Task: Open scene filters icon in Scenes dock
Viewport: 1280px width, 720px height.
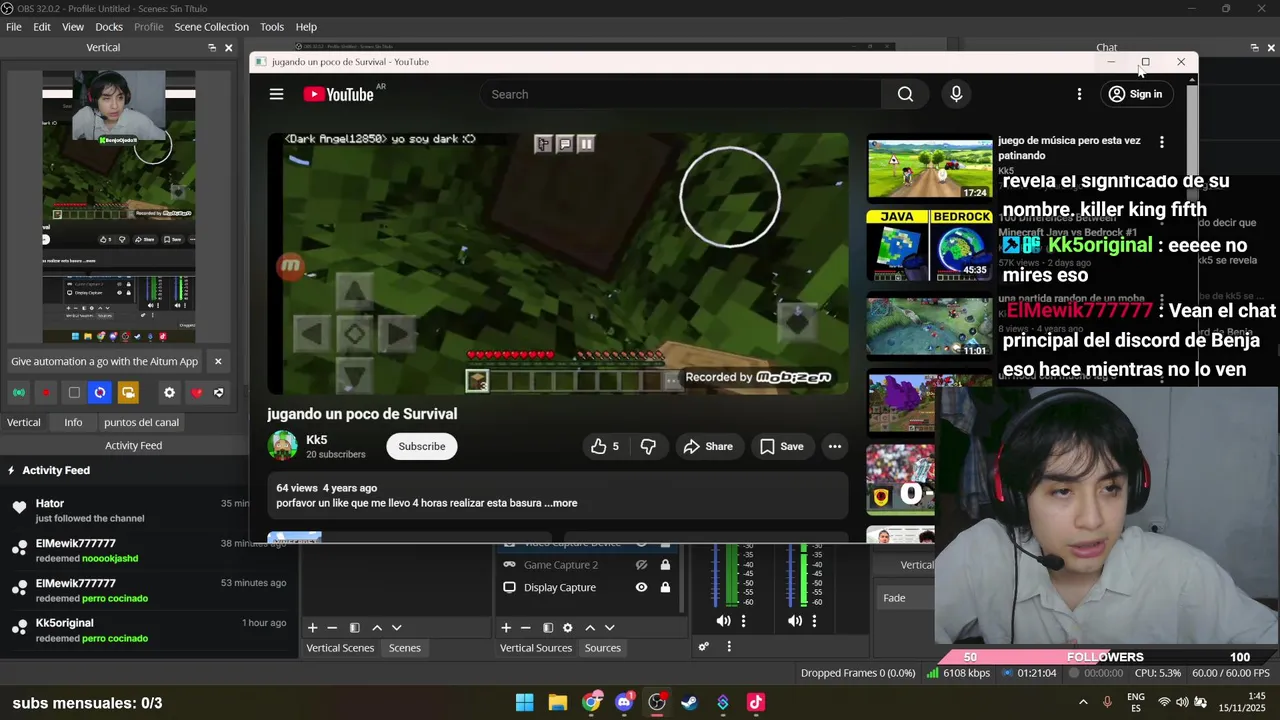Action: point(354,628)
